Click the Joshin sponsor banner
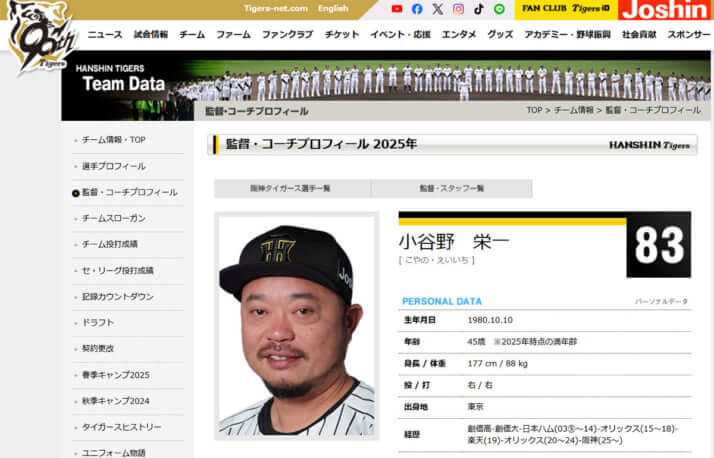Image resolution: width=714 pixels, height=458 pixels. (x=666, y=10)
